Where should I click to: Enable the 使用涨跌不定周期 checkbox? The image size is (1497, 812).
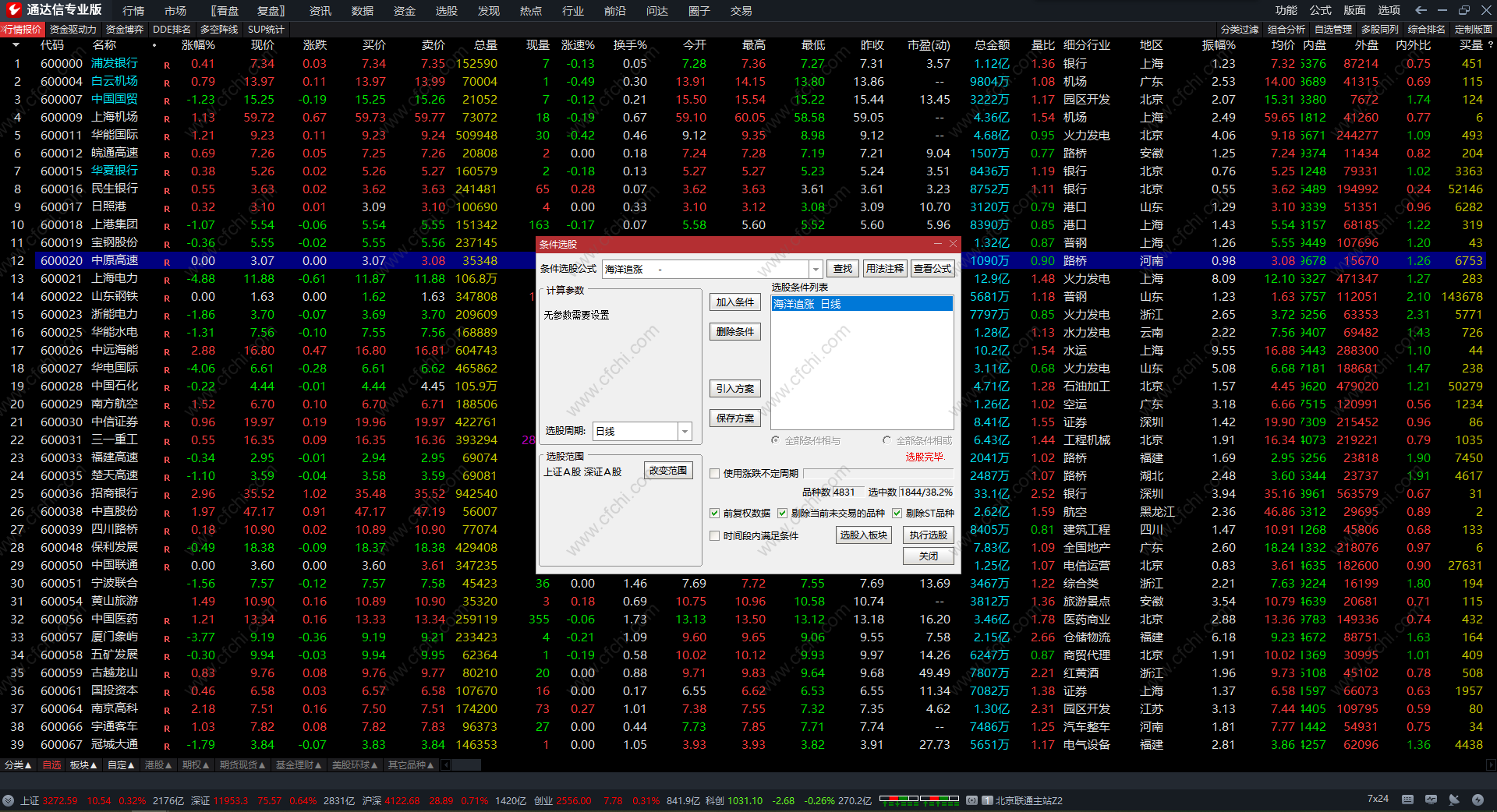(x=714, y=473)
